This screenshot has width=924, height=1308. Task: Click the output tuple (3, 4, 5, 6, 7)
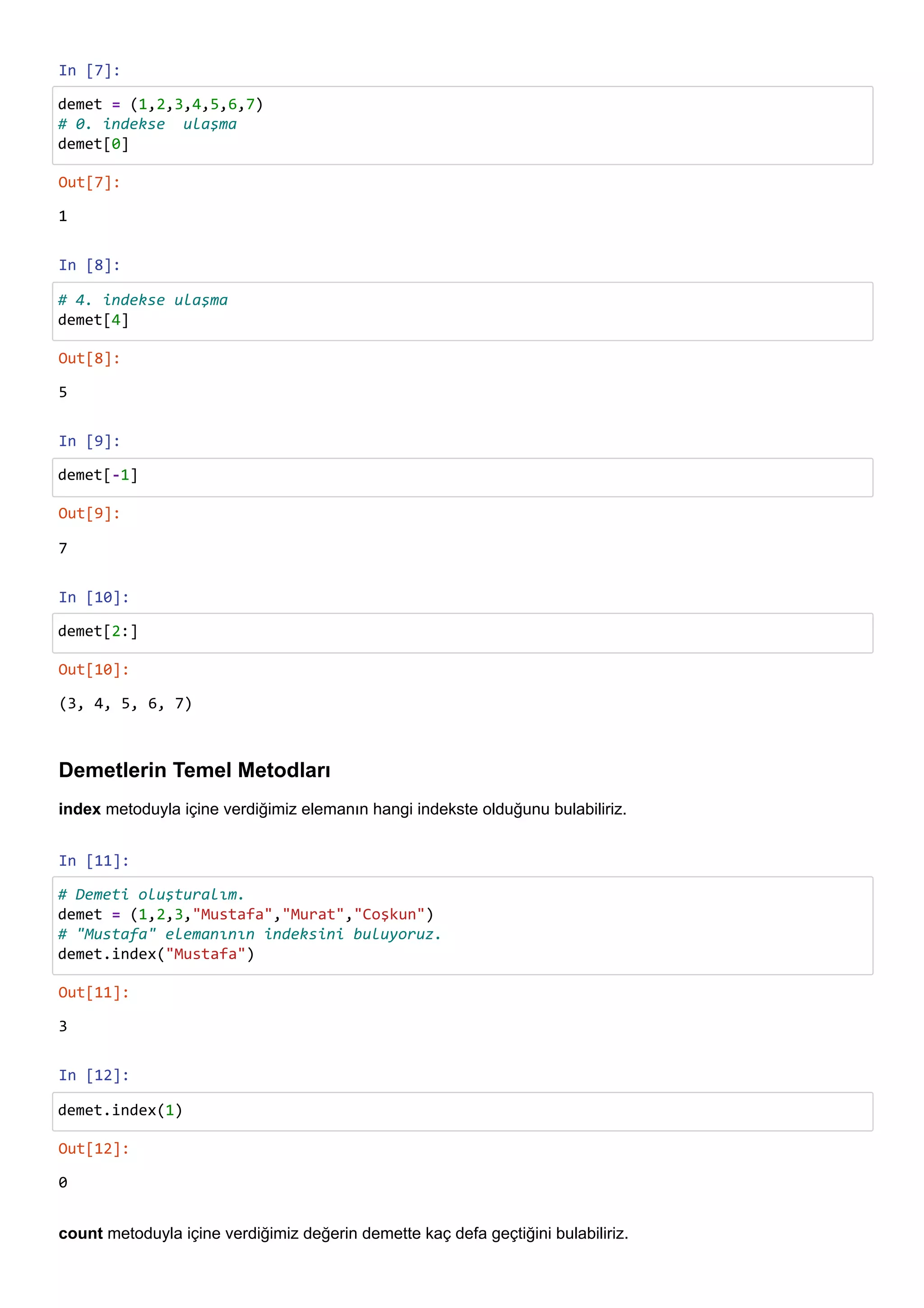click(x=125, y=704)
